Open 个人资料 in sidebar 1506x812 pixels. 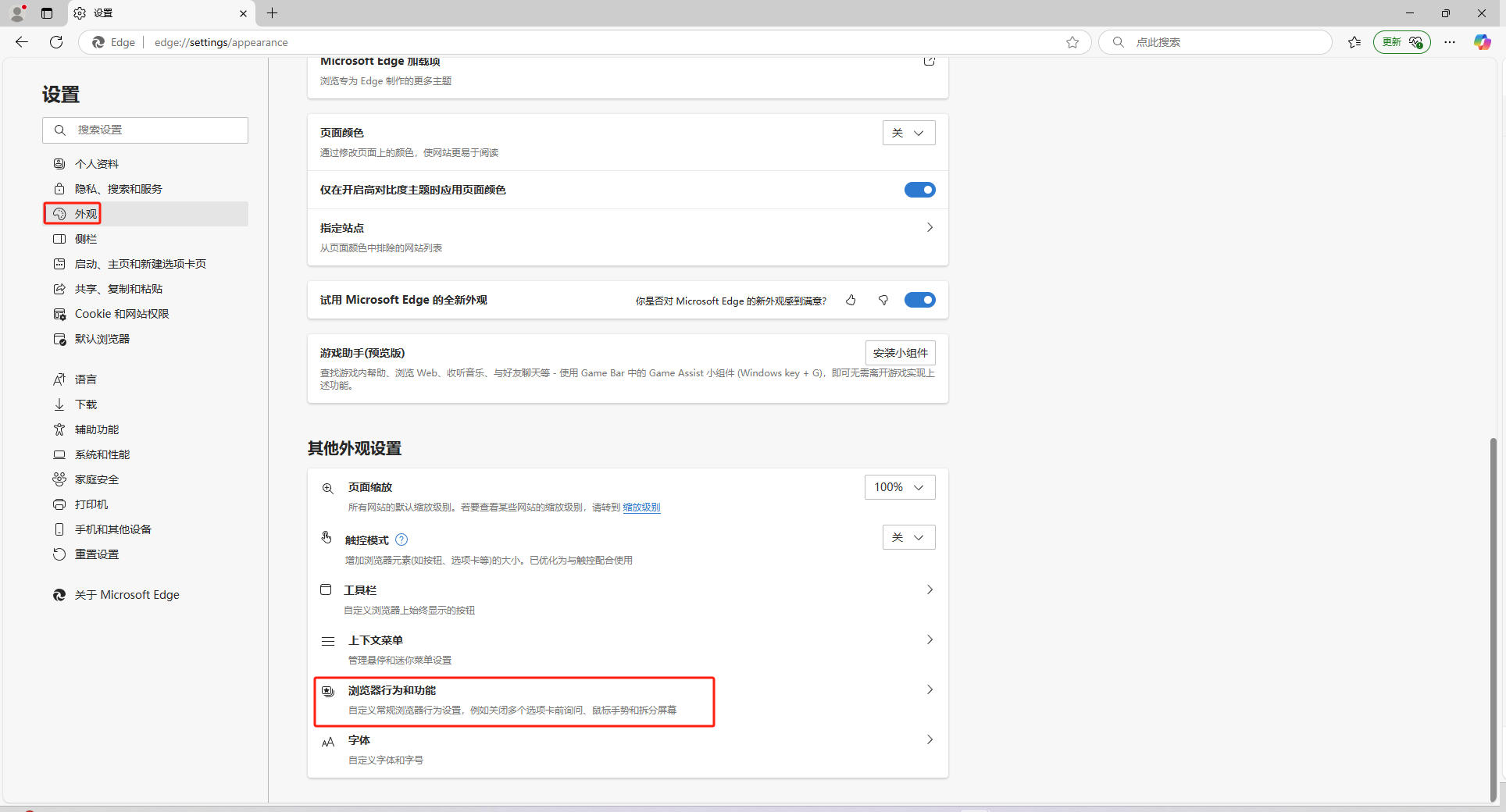point(145,164)
